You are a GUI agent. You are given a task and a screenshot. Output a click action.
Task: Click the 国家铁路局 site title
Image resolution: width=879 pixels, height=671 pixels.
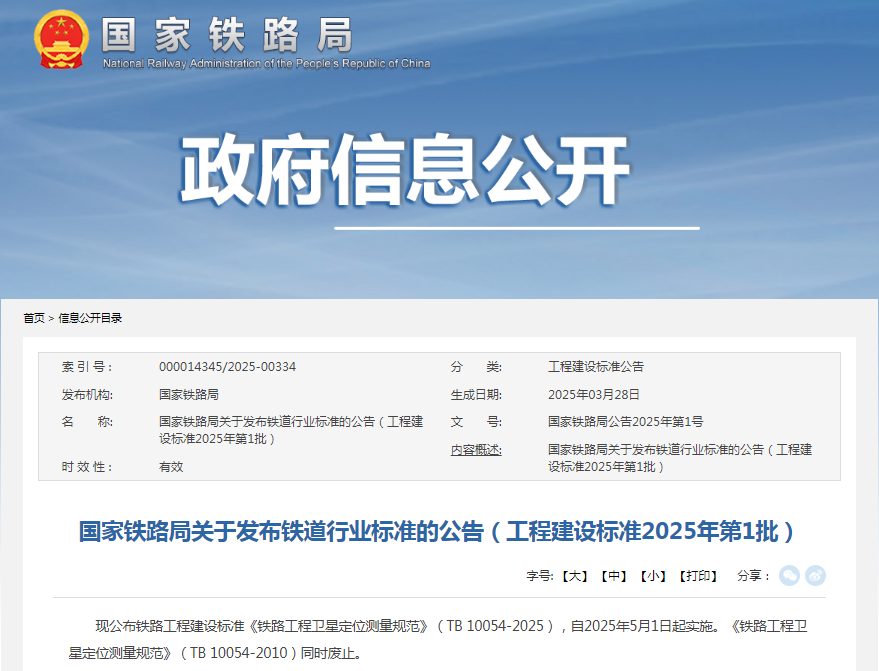click(227, 35)
